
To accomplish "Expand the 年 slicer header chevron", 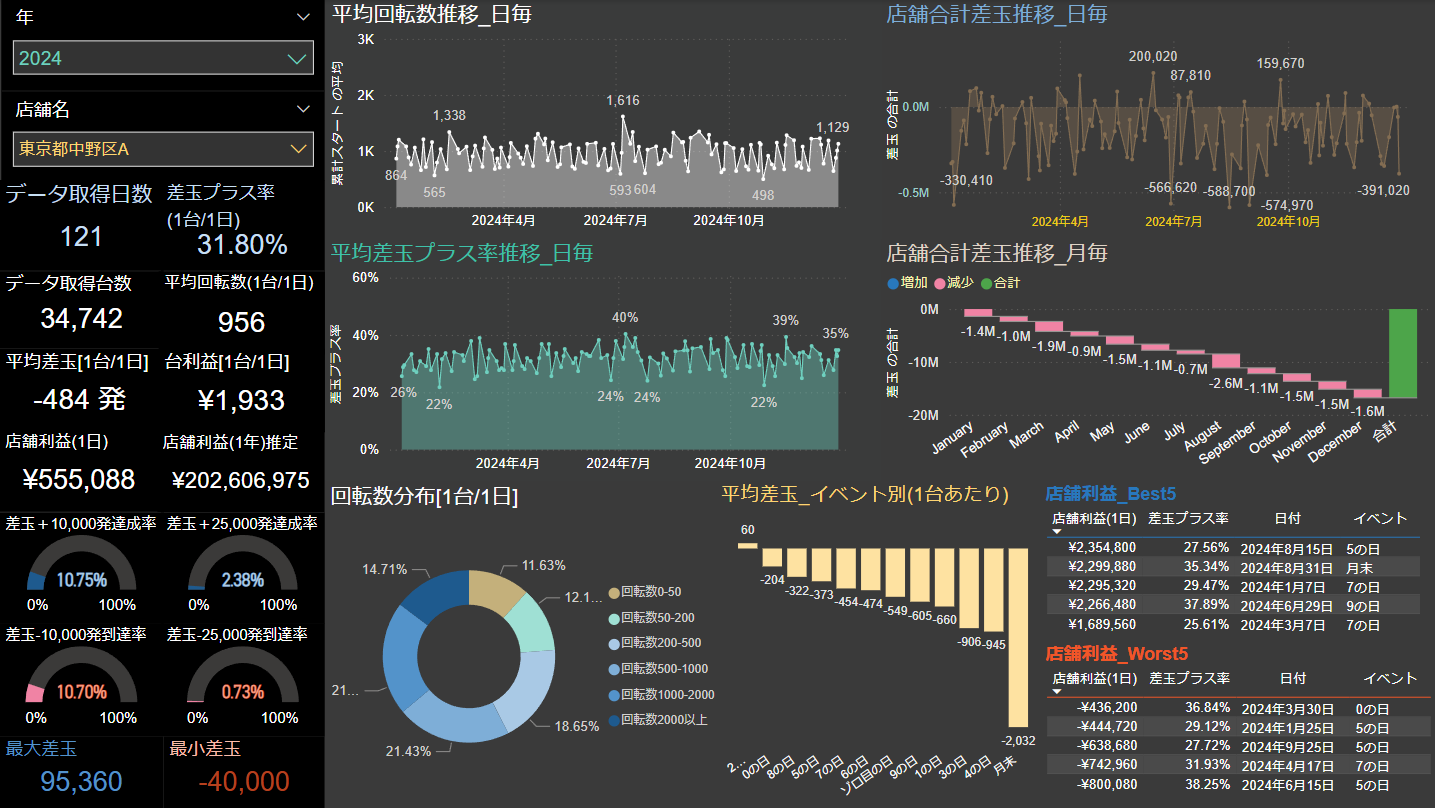I will pyautogui.click(x=303, y=17).
